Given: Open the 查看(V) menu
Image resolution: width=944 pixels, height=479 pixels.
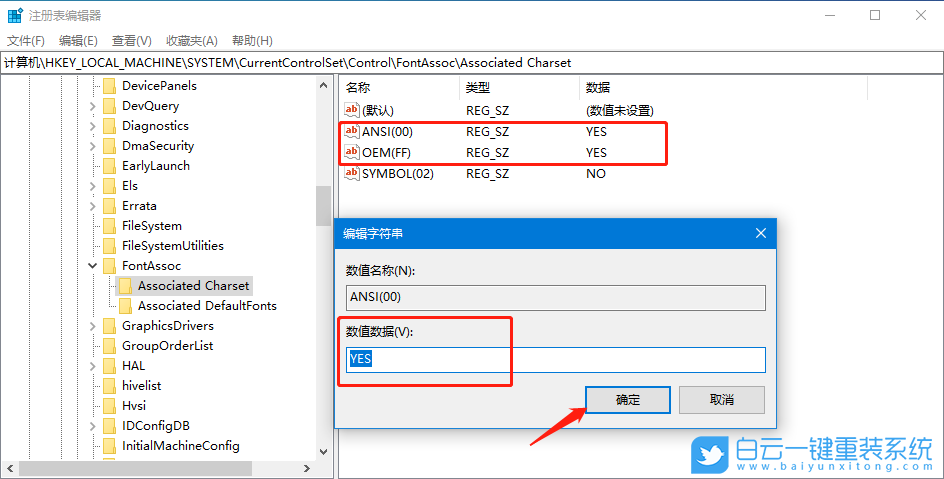Looking at the screenshot, I should [x=132, y=41].
